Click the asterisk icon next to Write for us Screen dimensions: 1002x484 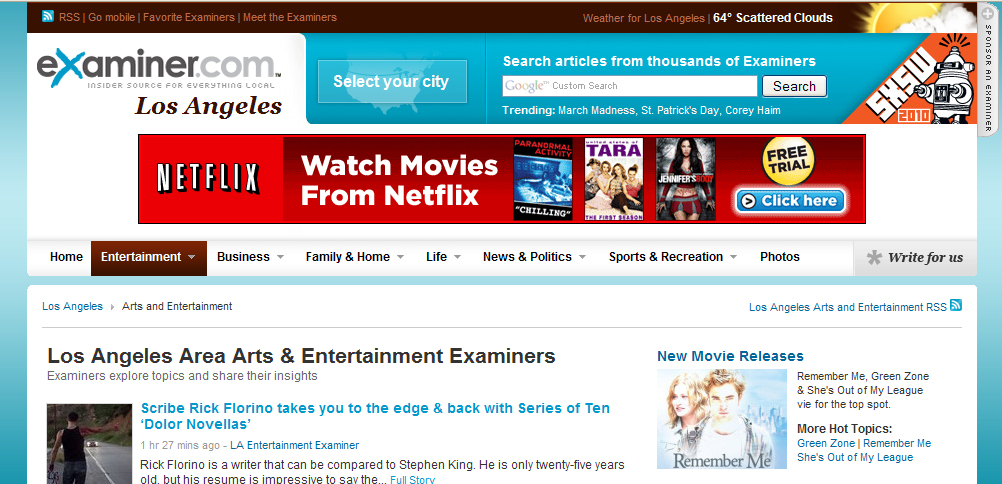pos(874,258)
